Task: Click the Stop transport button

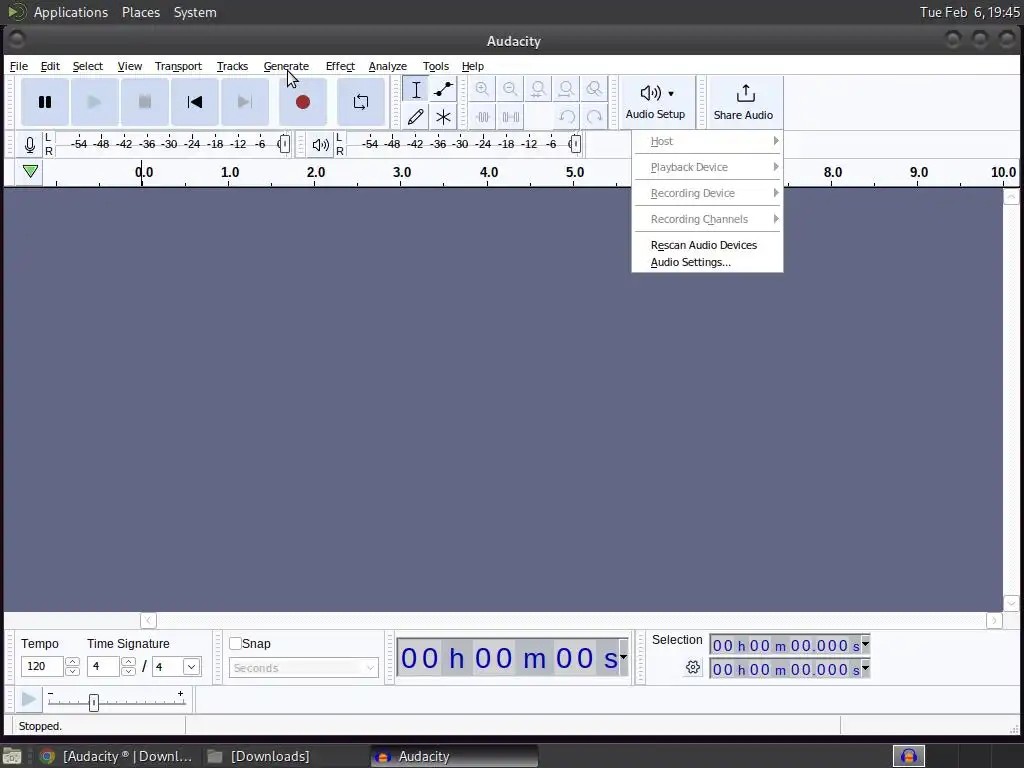Action: point(145,102)
